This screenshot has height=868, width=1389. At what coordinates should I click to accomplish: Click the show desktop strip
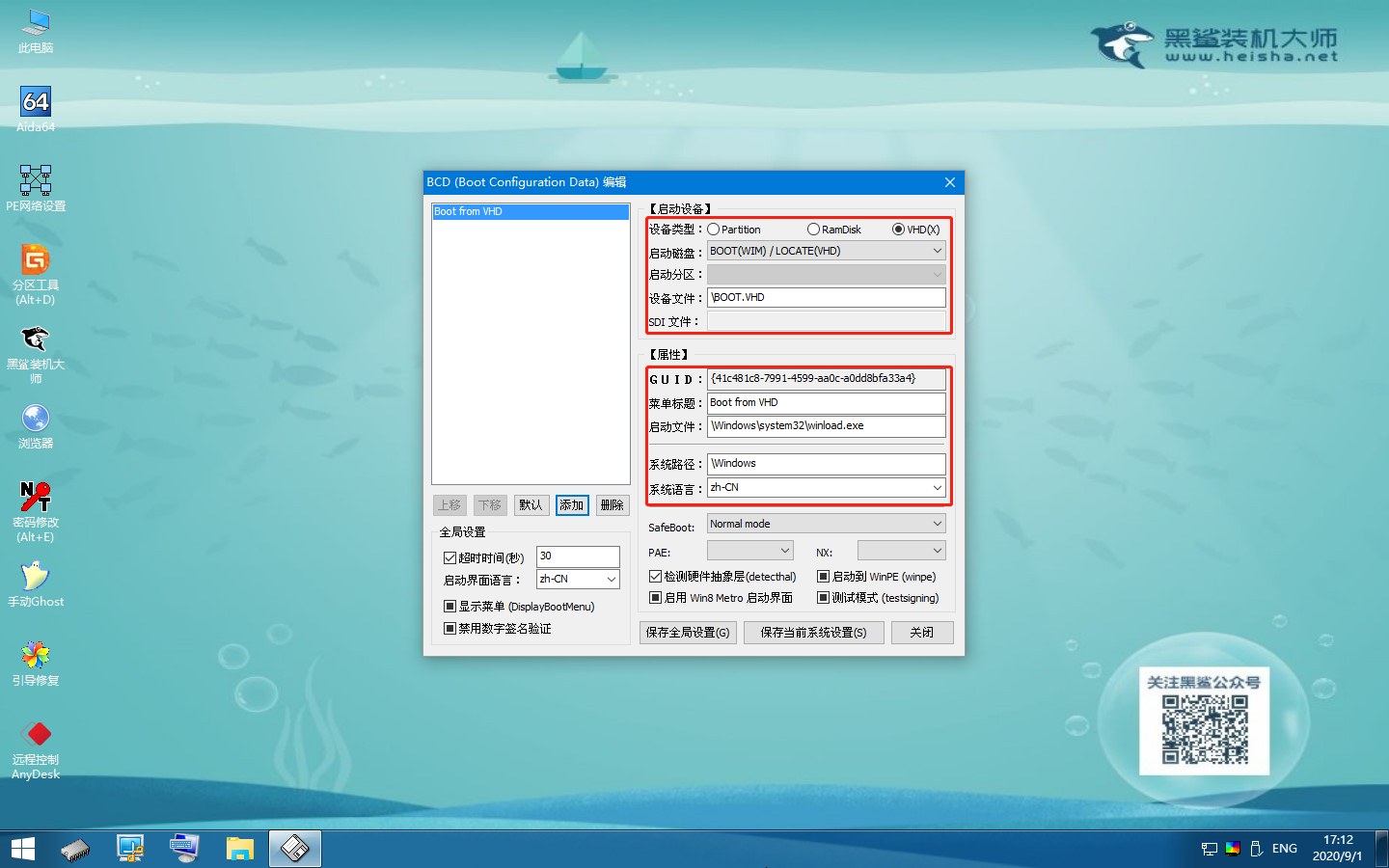click(1381, 849)
